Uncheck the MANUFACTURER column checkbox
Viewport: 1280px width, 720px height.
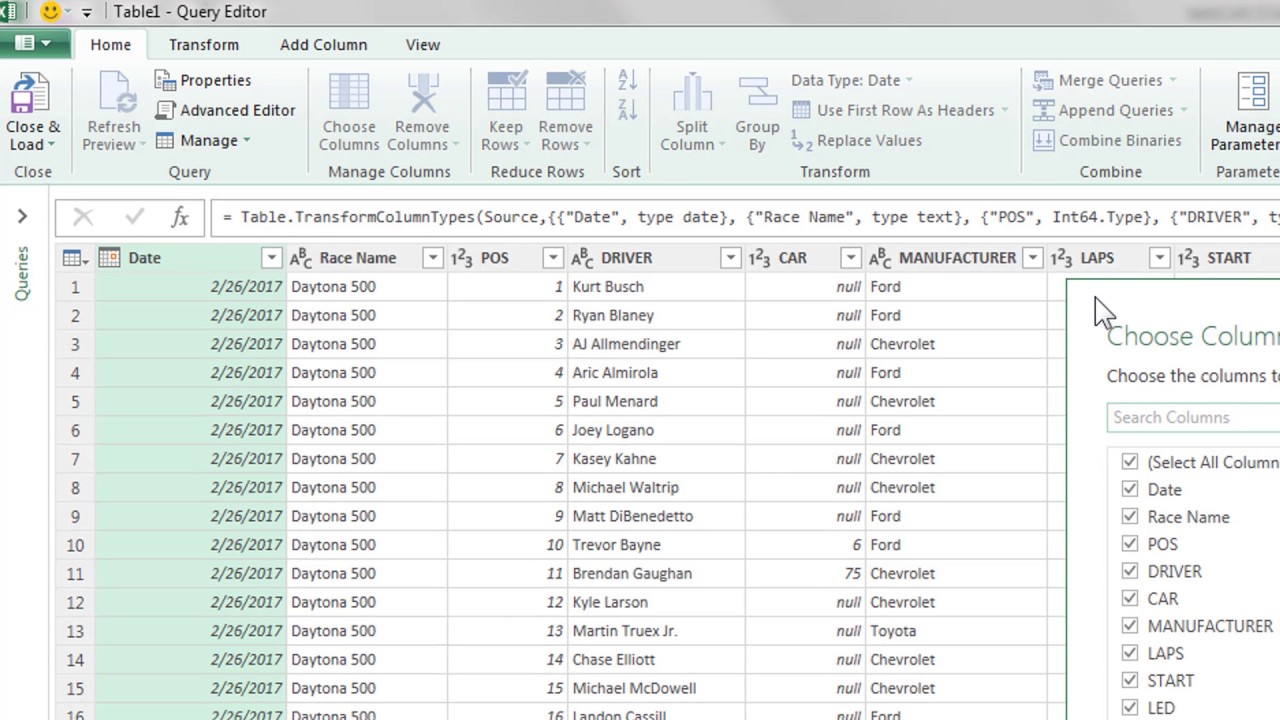(x=1130, y=626)
